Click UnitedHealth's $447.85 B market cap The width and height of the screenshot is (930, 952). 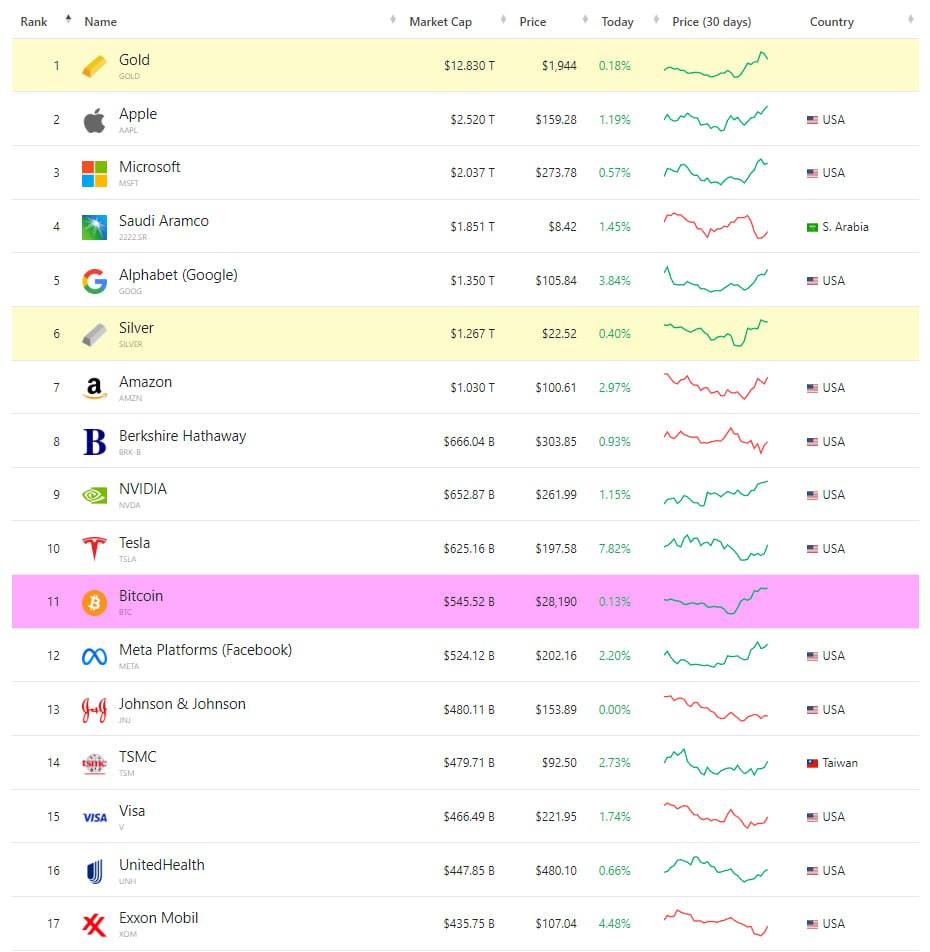(x=469, y=871)
